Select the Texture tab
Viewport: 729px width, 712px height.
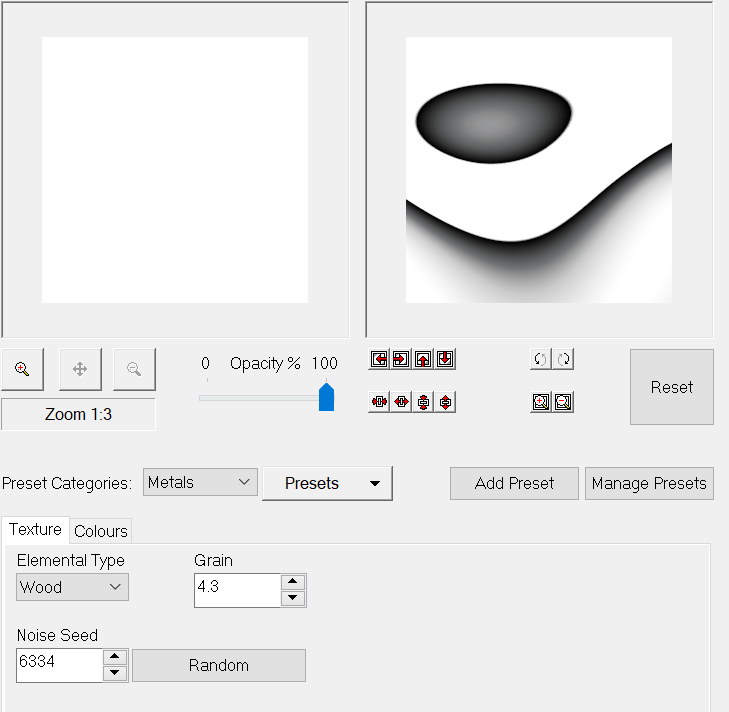coord(35,530)
